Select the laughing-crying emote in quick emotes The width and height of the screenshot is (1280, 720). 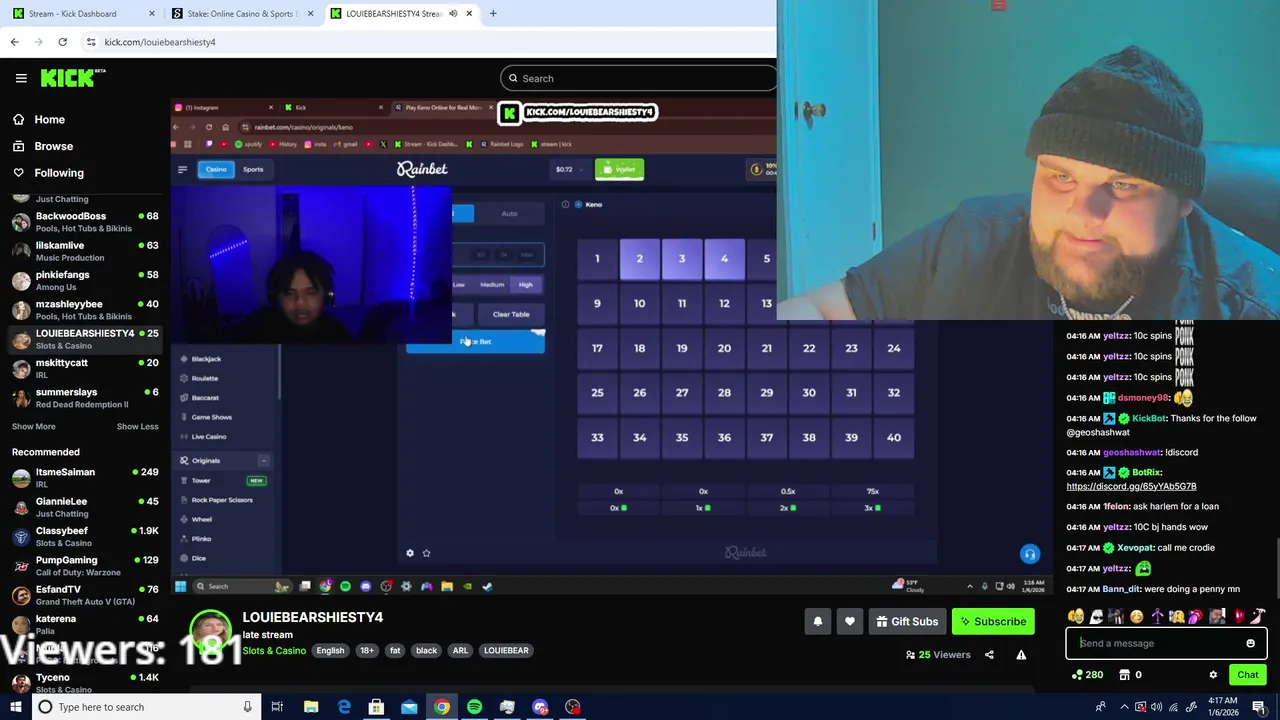point(1076,617)
